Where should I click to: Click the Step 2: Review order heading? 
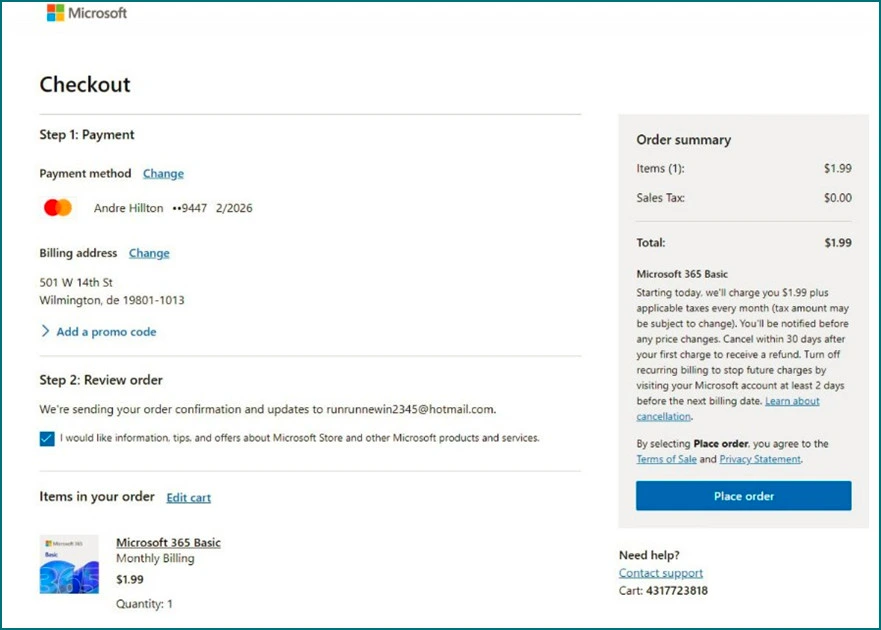point(101,380)
